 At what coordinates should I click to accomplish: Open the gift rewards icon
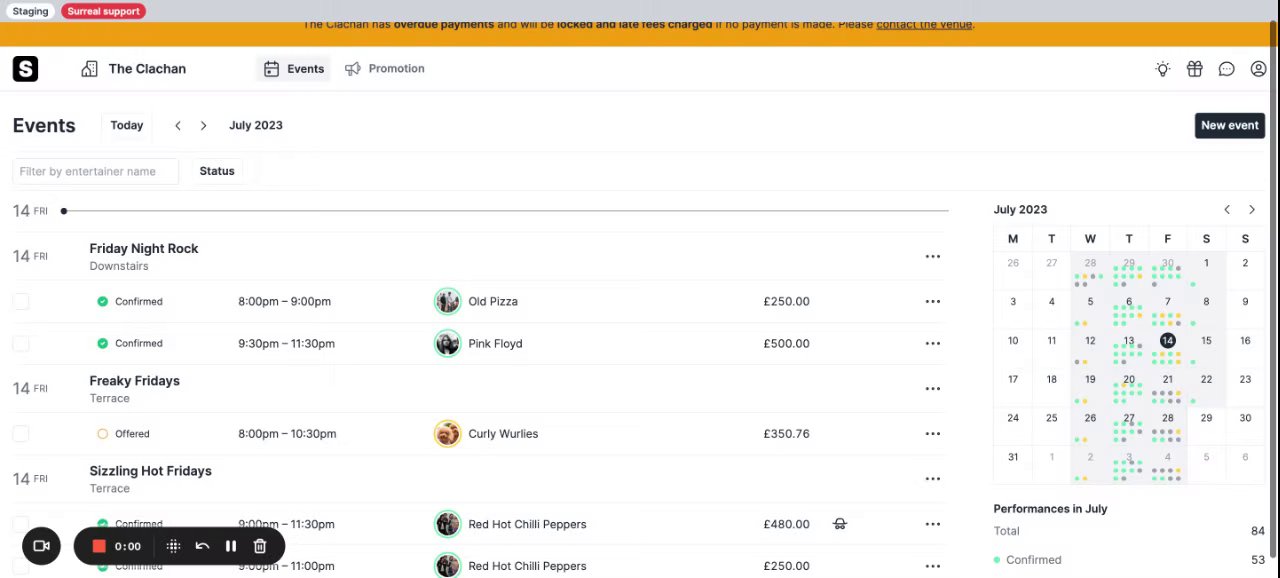[1194, 69]
